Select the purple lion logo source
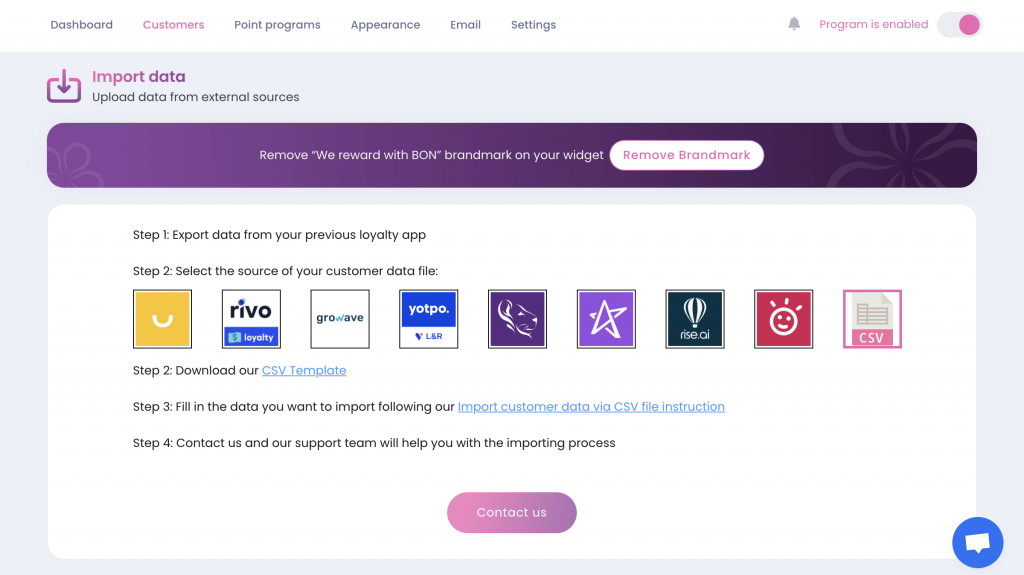1024x575 pixels. pos(517,319)
